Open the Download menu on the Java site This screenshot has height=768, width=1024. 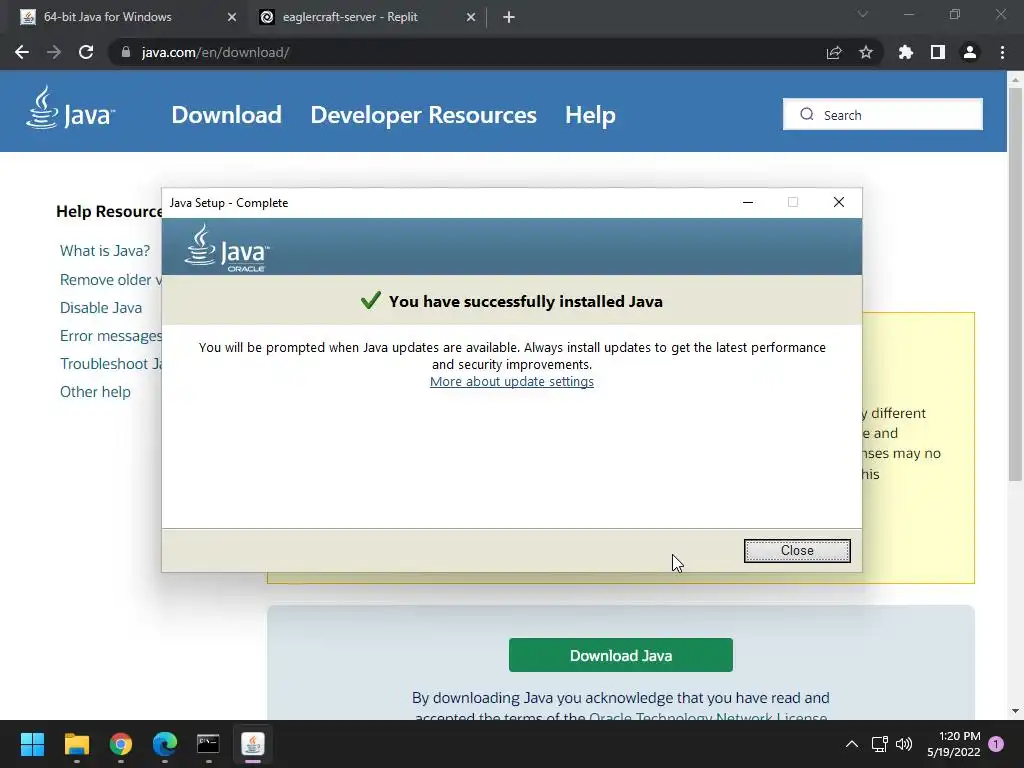(227, 114)
